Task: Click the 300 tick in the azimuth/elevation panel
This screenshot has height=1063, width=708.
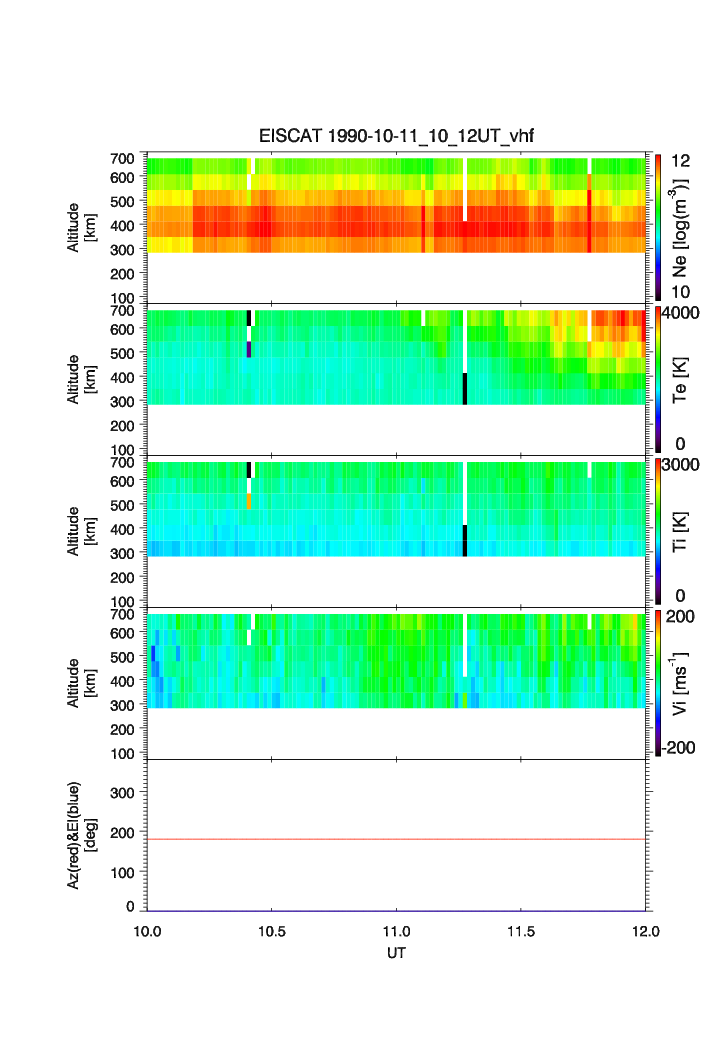Action: (122, 793)
